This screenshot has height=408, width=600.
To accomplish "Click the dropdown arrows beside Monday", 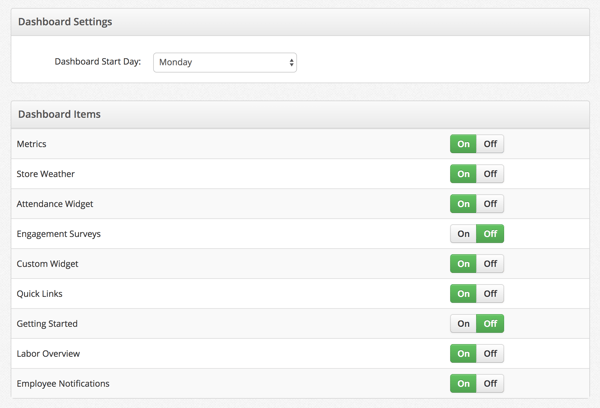I will (292, 62).
